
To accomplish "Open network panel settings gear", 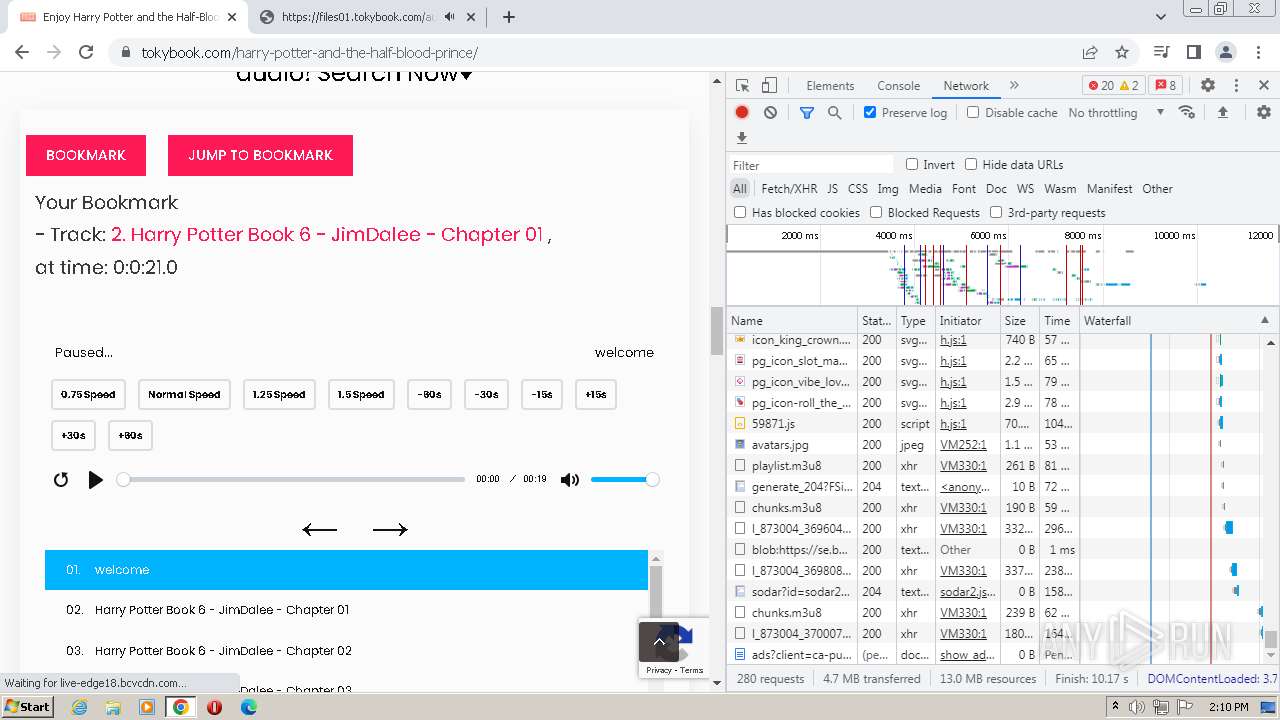I will tap(1264, 113).
